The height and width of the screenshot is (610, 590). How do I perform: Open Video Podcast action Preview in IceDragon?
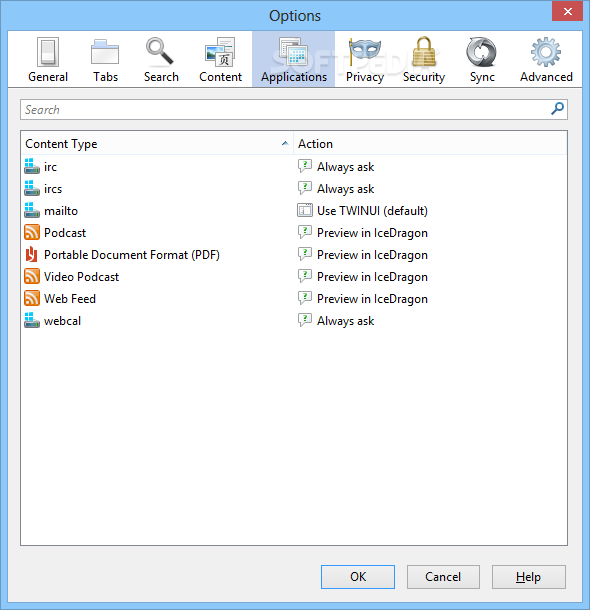point(372,277)
